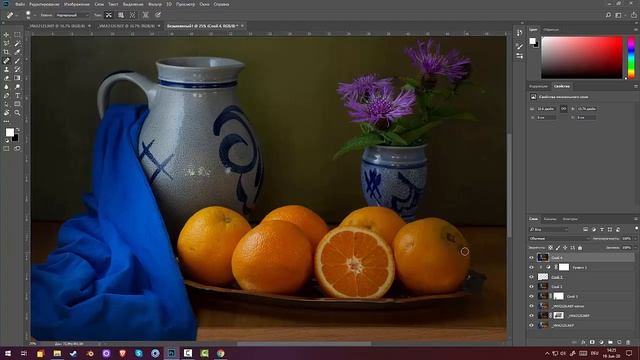Toggle visibility of the bottom-most layer

[531, 325]
